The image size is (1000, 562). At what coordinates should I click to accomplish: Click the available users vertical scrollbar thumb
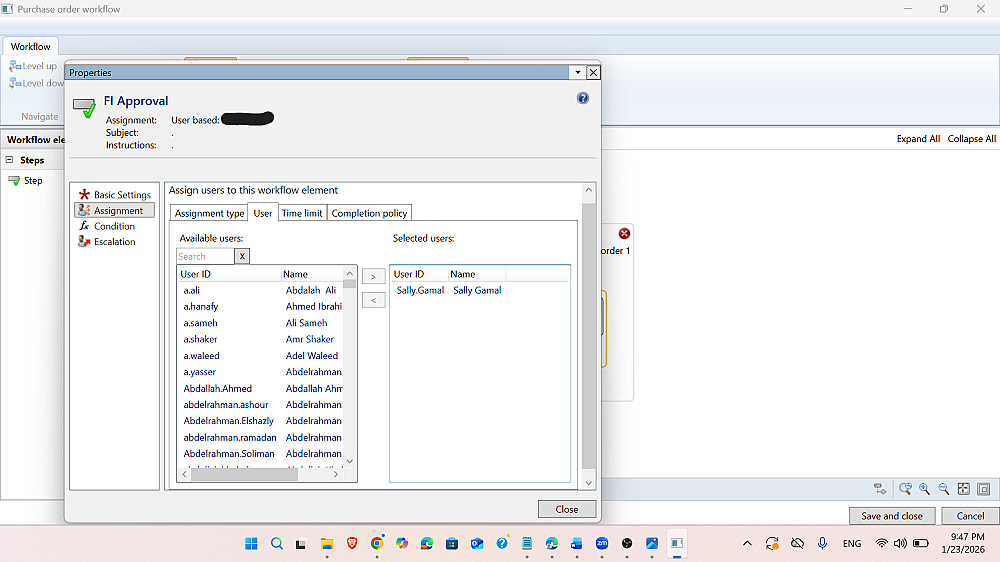point(349,284)
